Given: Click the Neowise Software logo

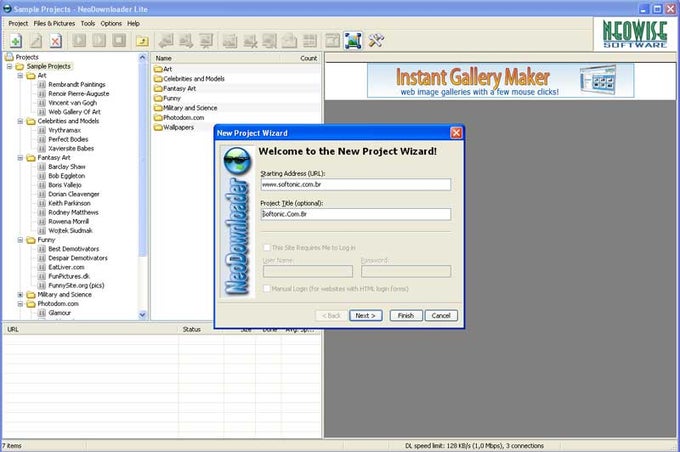Looking at the screenshot, I should pyautogui.click(x=634, y=34).
